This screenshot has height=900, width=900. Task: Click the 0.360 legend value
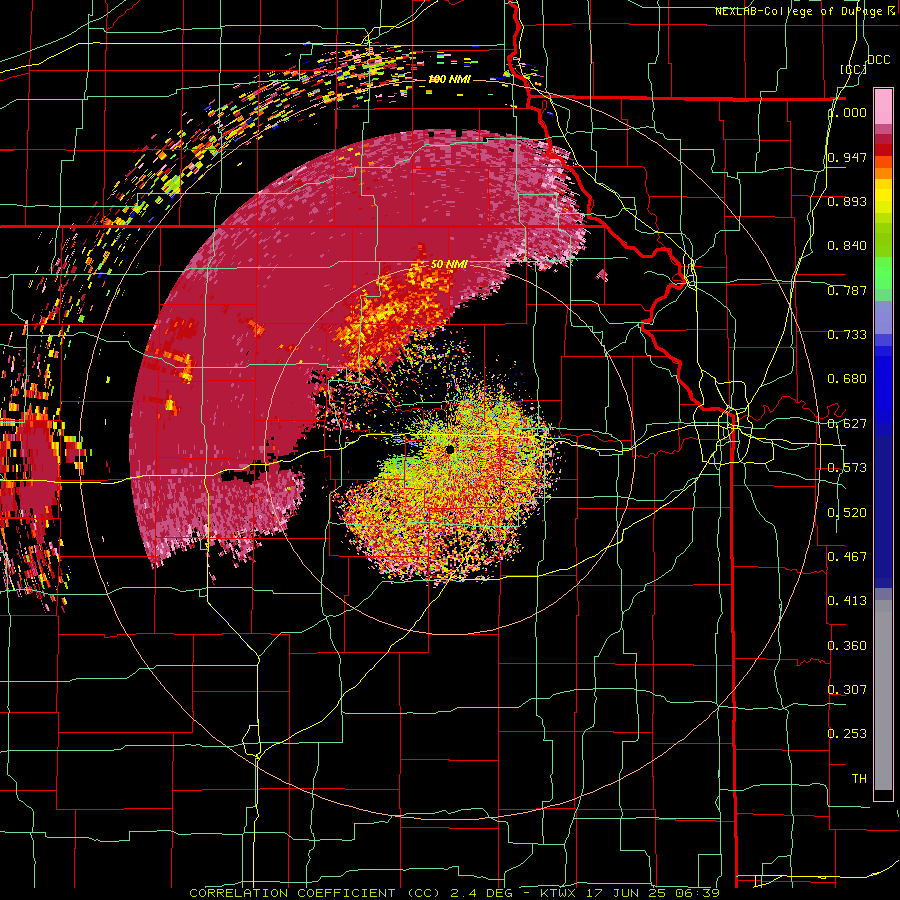(847, 646)
